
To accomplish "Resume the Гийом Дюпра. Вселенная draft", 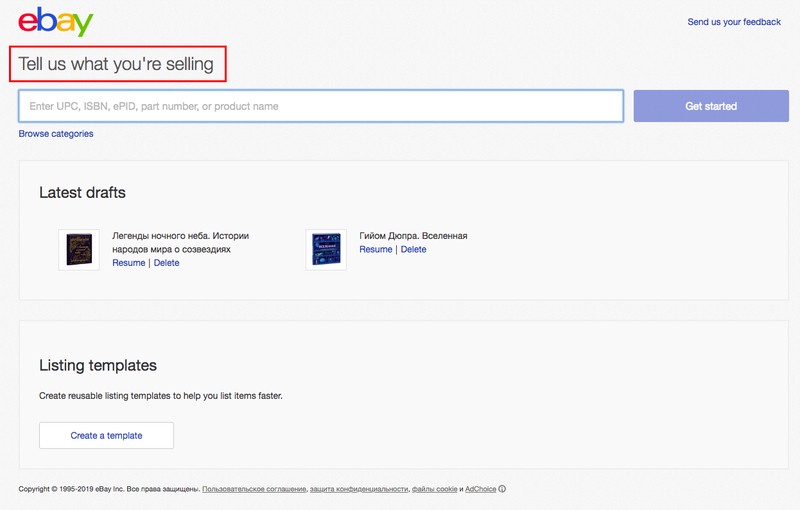I will [x=376, y=249].
